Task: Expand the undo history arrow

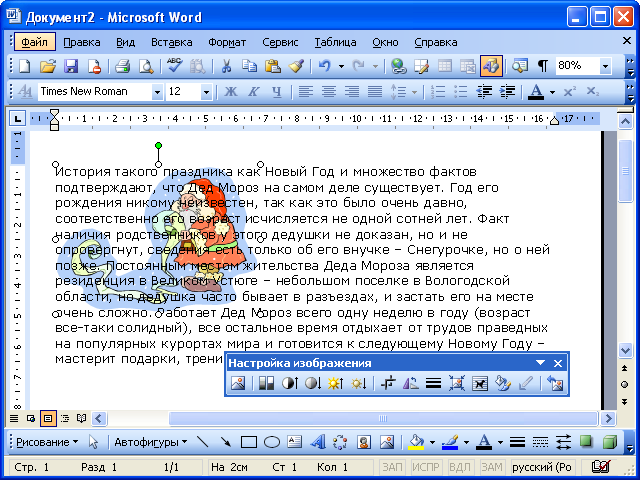Action: (341, 66)
